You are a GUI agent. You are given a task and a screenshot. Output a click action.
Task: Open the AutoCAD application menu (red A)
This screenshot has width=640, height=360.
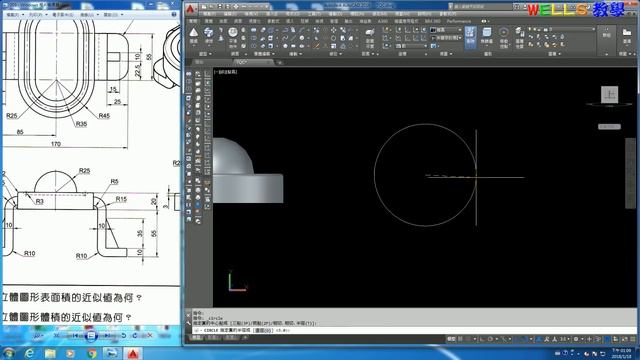[x=190, y=9]
